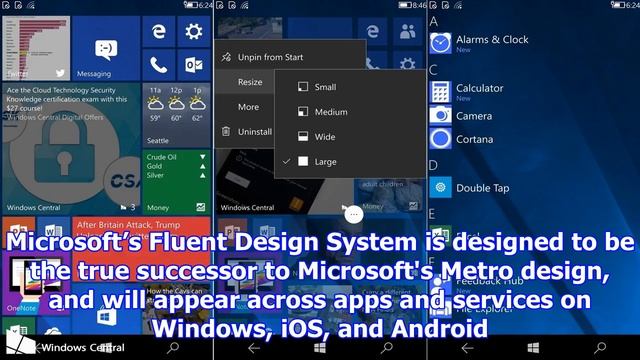Open the large Windows Central tile on left phone
Viewport: 640px width, 360px height.
71,149
